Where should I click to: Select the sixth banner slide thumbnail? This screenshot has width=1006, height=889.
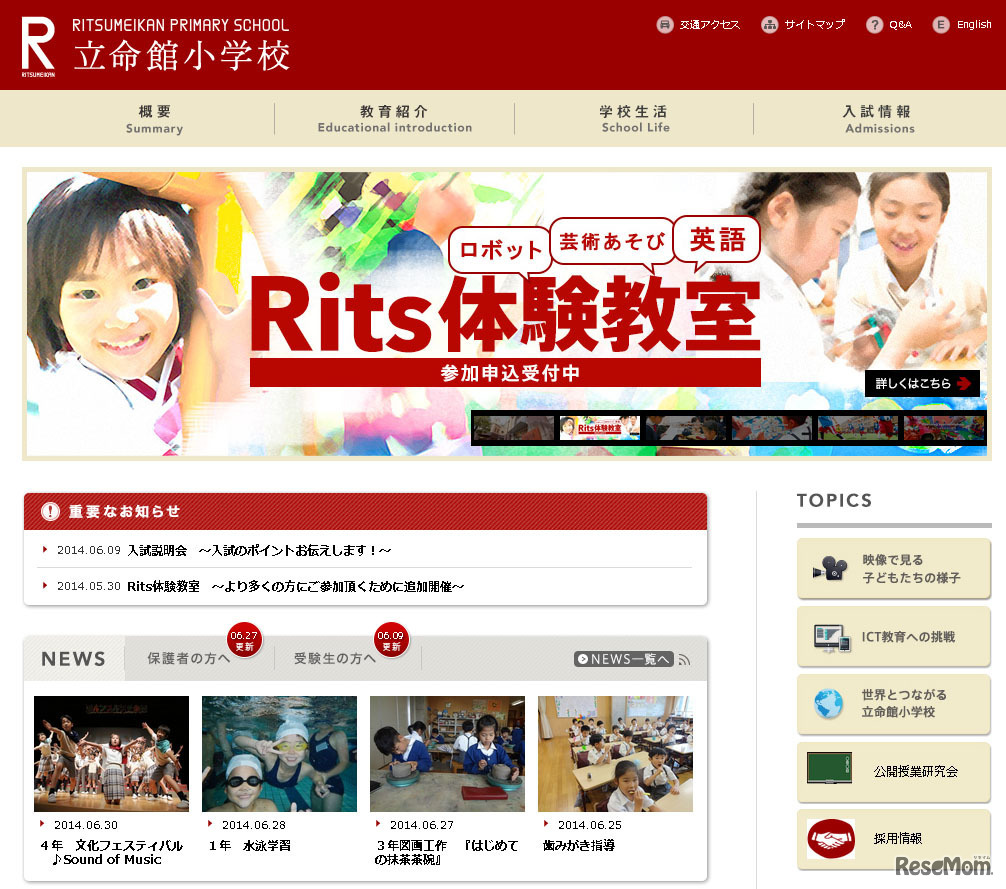point(944,428)
